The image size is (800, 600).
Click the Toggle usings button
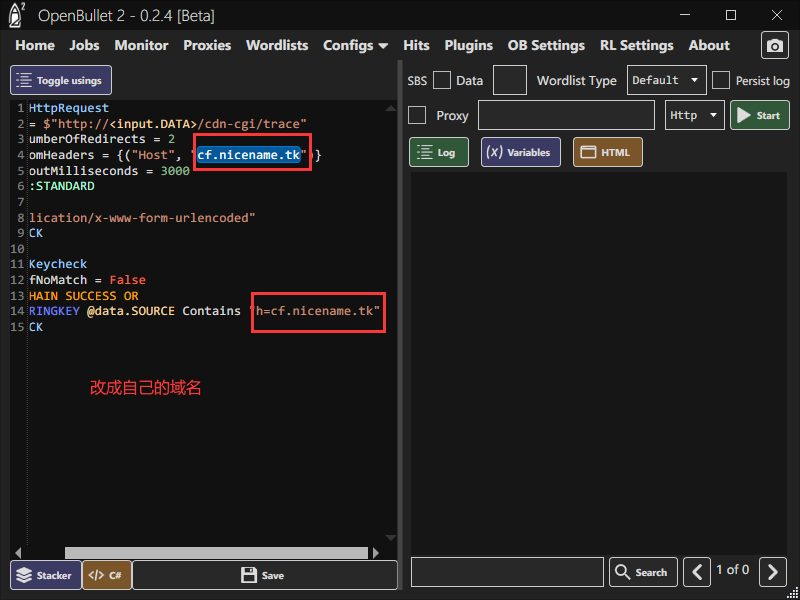click(x=62, y=80)
